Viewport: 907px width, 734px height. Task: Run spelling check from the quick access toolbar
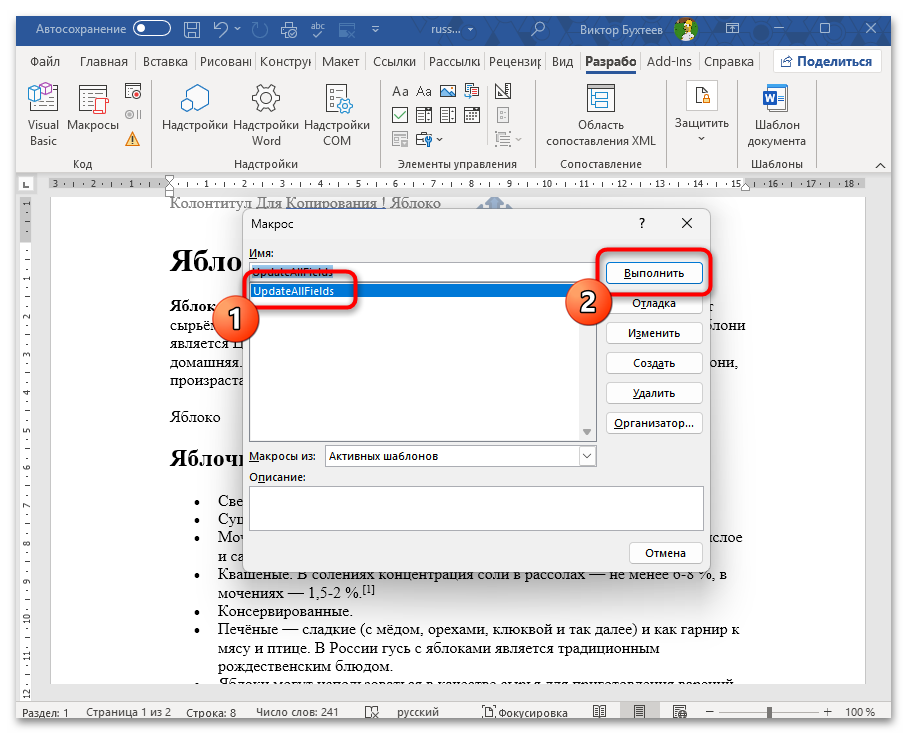click(x=318, y=29)
